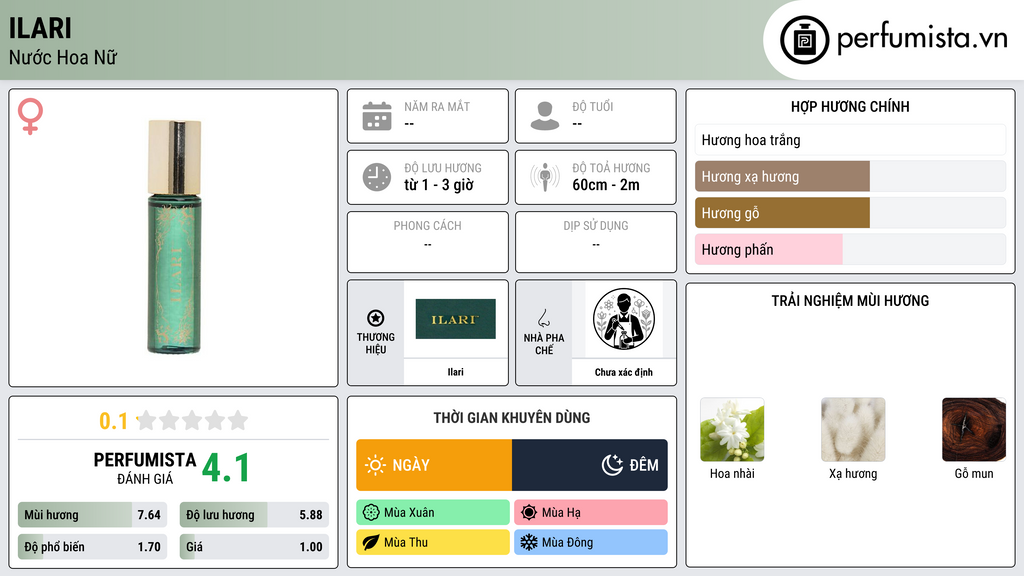Click the Độ lưu hương 5.88 score bar
The image size is (1024, 576).
point(254,515)
